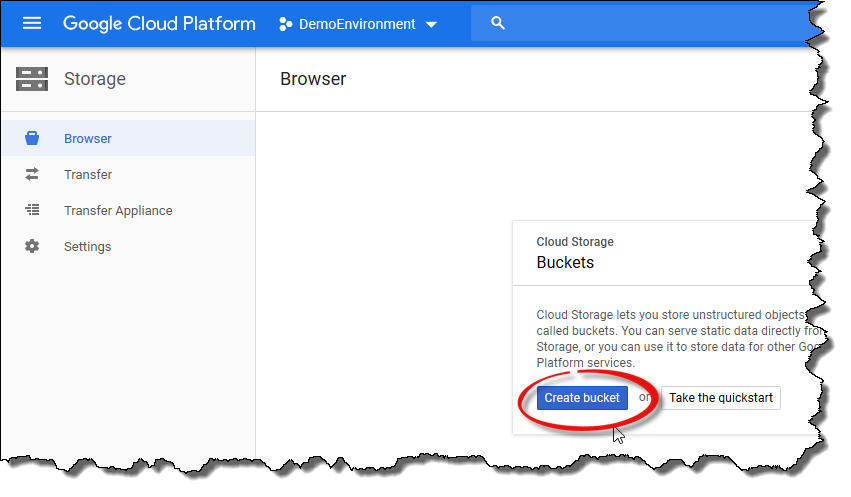Click the Storage heading text
The height and width of the screenshot is (497, 851).
95,79
